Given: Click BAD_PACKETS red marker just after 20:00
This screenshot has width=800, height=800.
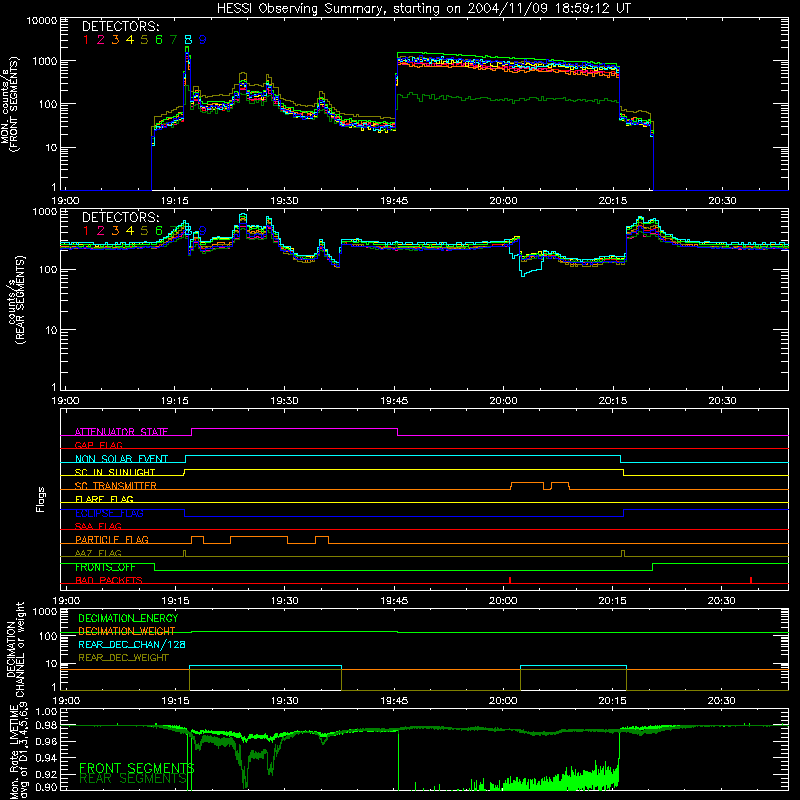Looking at the screenshot, I should [x=510, y=580].
